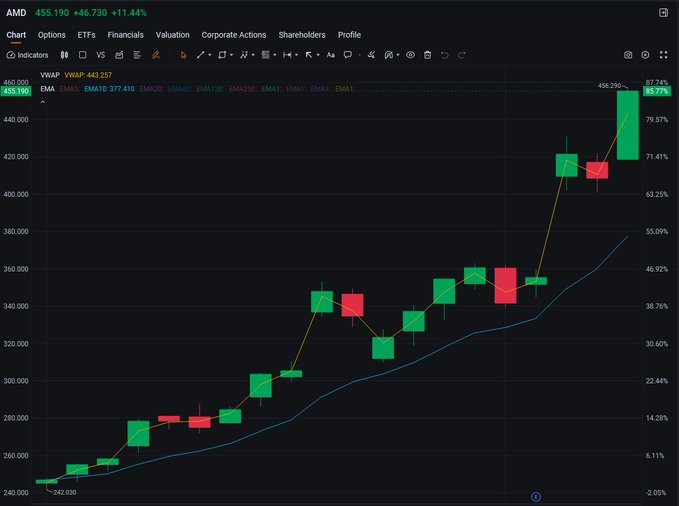
Task: Toggle the EMA20 line label
Action: (x=151, y=89)
